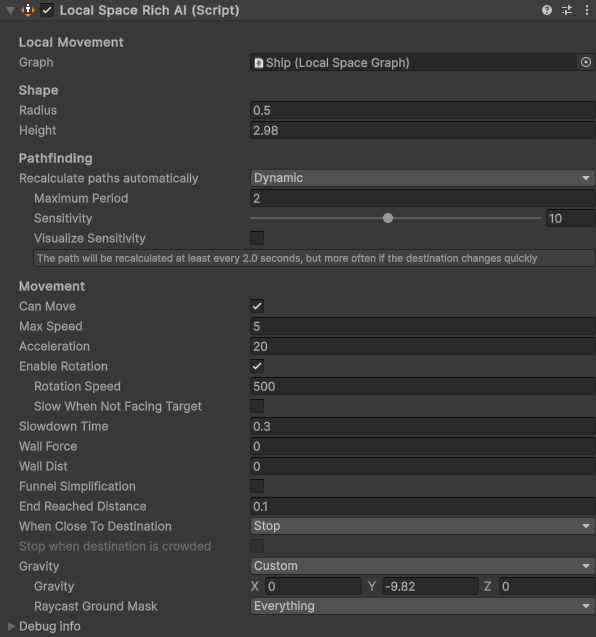The height and width of the screenshot is (637, 596).
Task: Uncheck the Can Move checkbox
Action: pyautogui.click(x=257, y=306)
